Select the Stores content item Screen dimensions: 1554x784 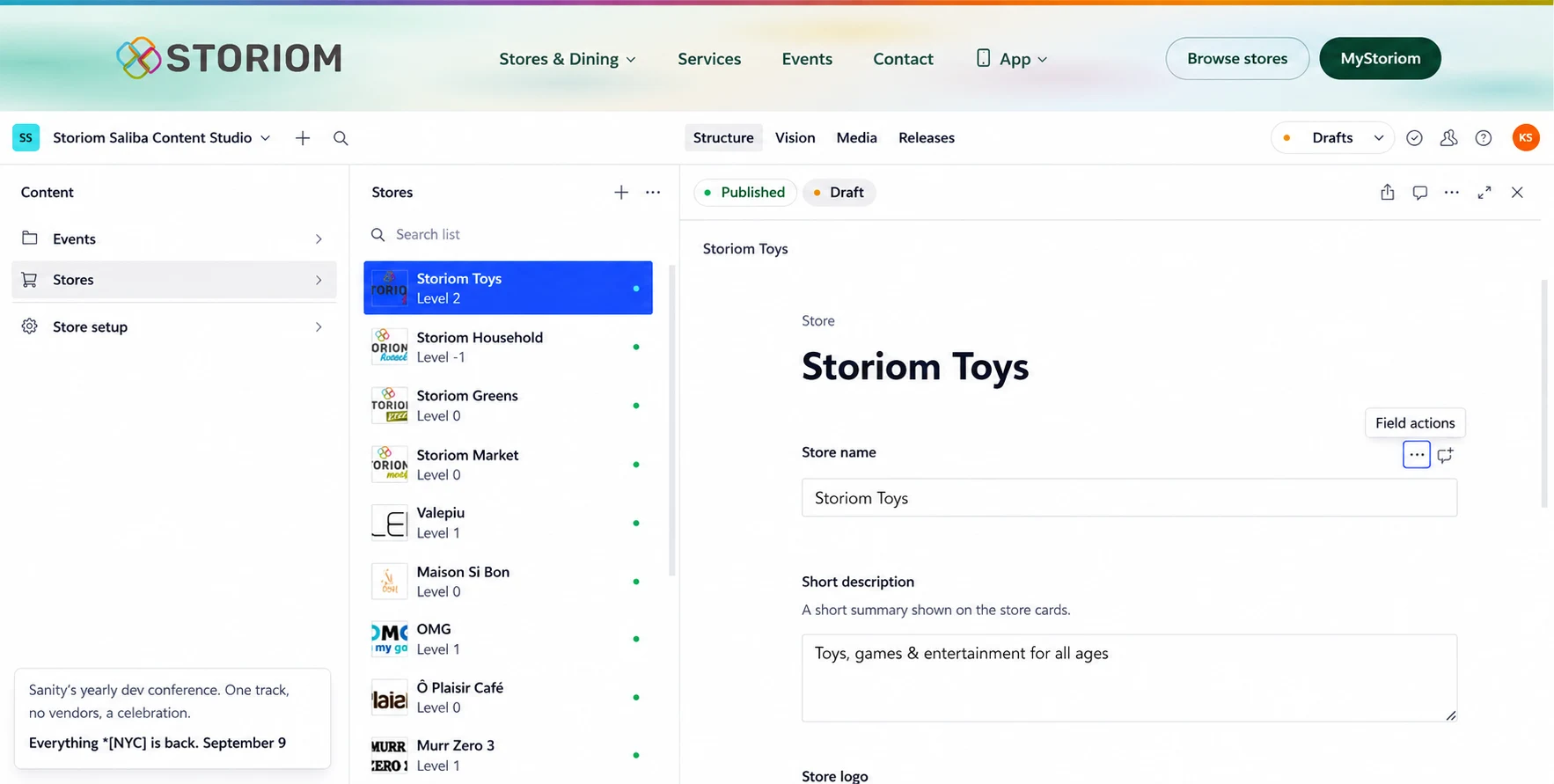point(174,280)
